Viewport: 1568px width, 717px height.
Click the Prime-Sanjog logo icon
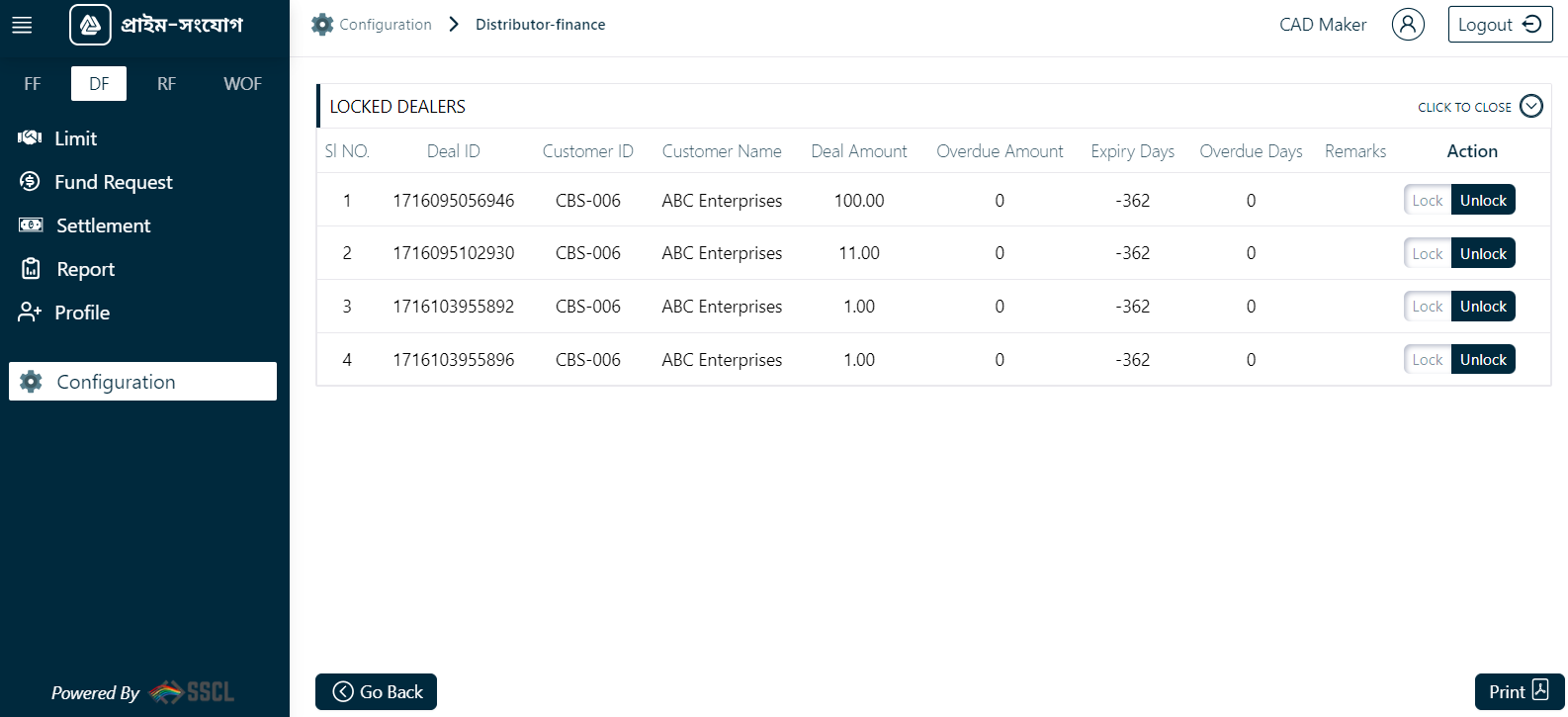pyautogui.click(x=90, y=25)
